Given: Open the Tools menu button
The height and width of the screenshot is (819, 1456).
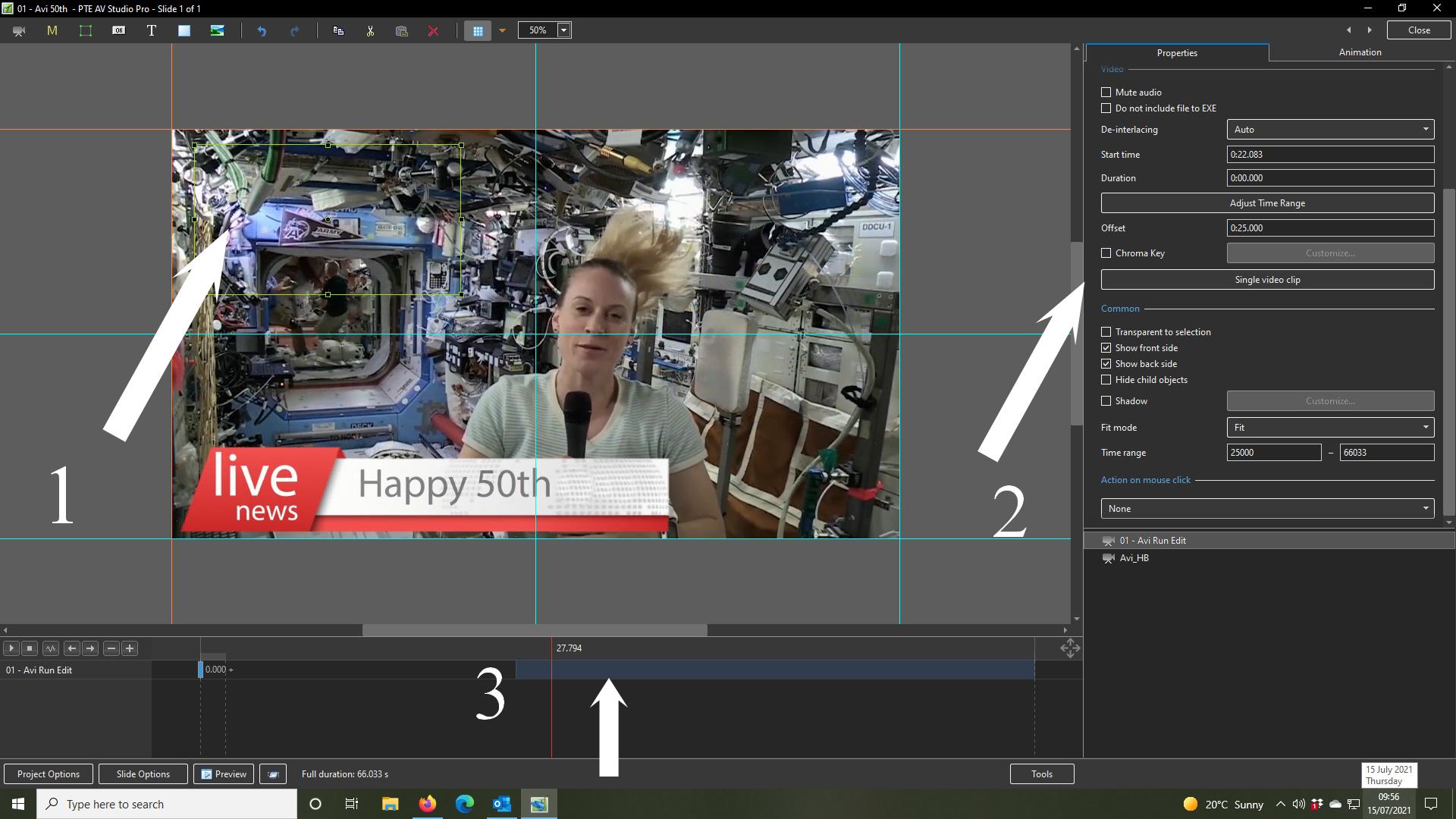Looking at the screenshot, I should tap(1042, 773).
